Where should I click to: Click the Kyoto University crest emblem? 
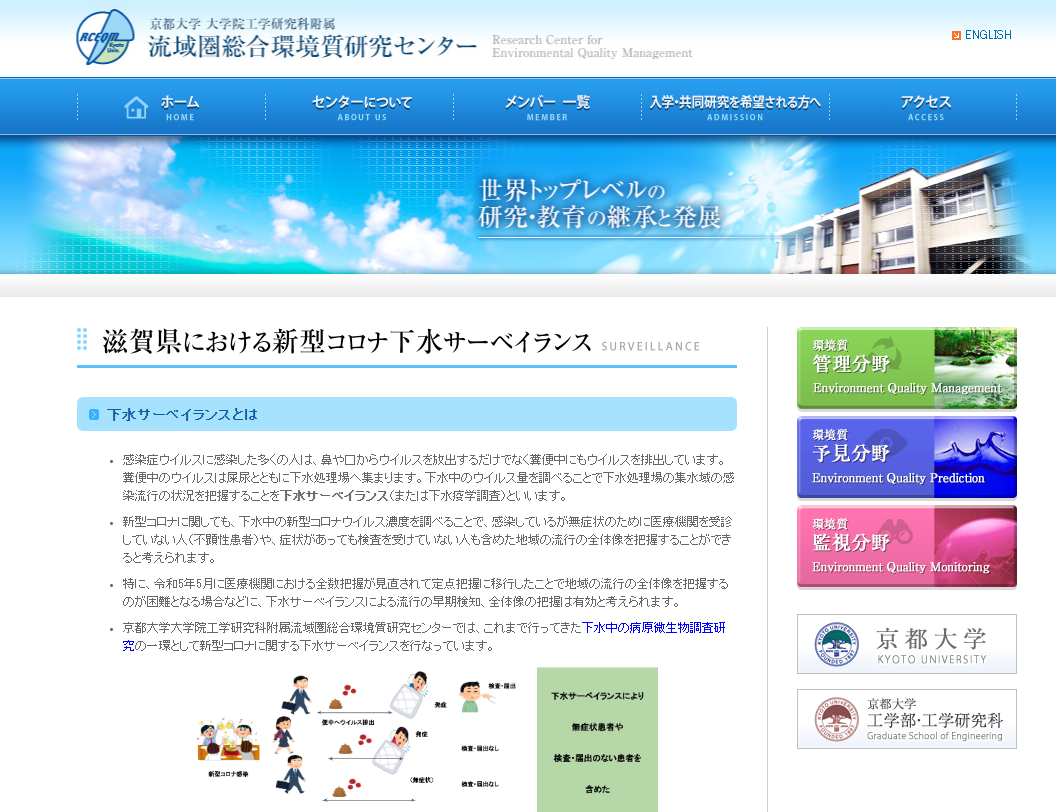pos(836,645)
